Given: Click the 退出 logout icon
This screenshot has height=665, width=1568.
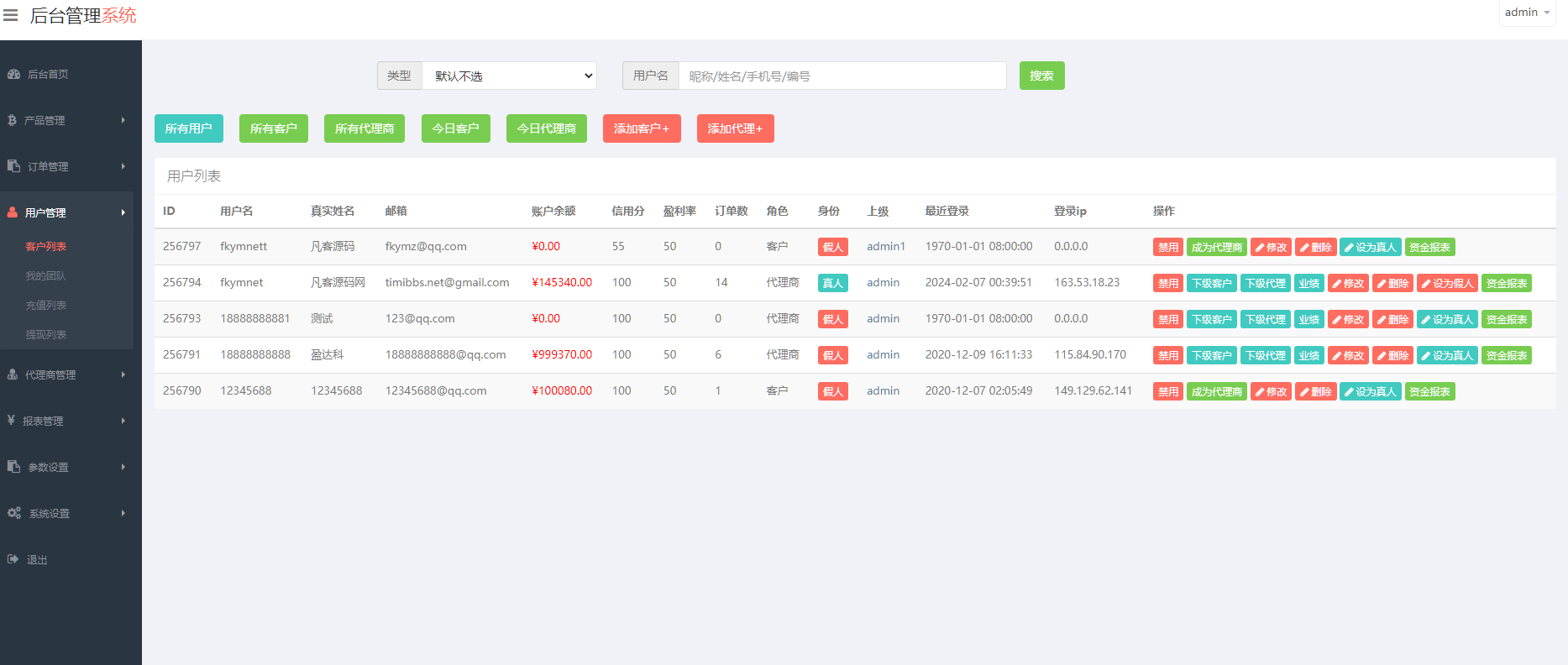Looking at the screenshot, I should coord(13,559).
